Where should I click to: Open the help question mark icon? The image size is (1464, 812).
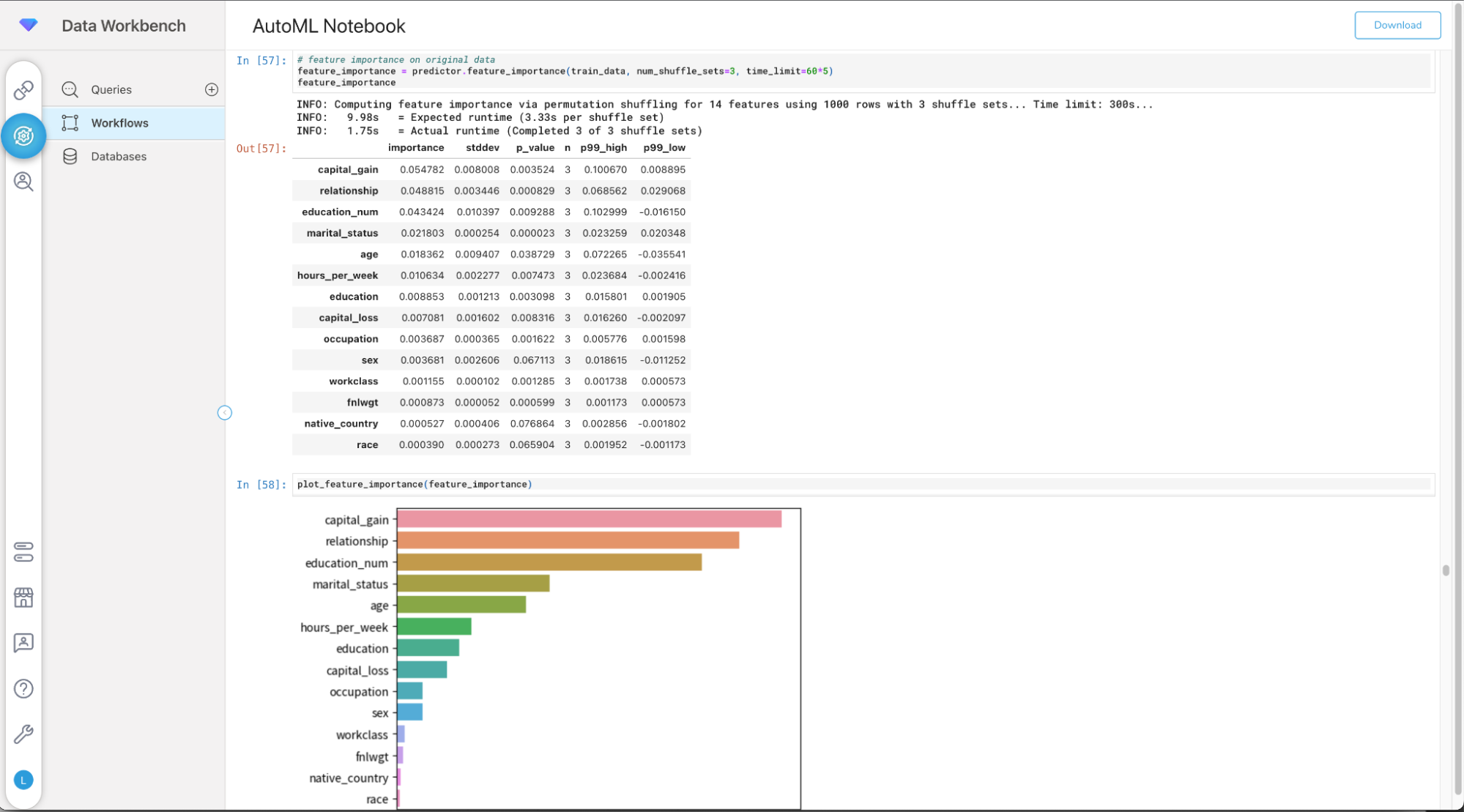point(23,689)
